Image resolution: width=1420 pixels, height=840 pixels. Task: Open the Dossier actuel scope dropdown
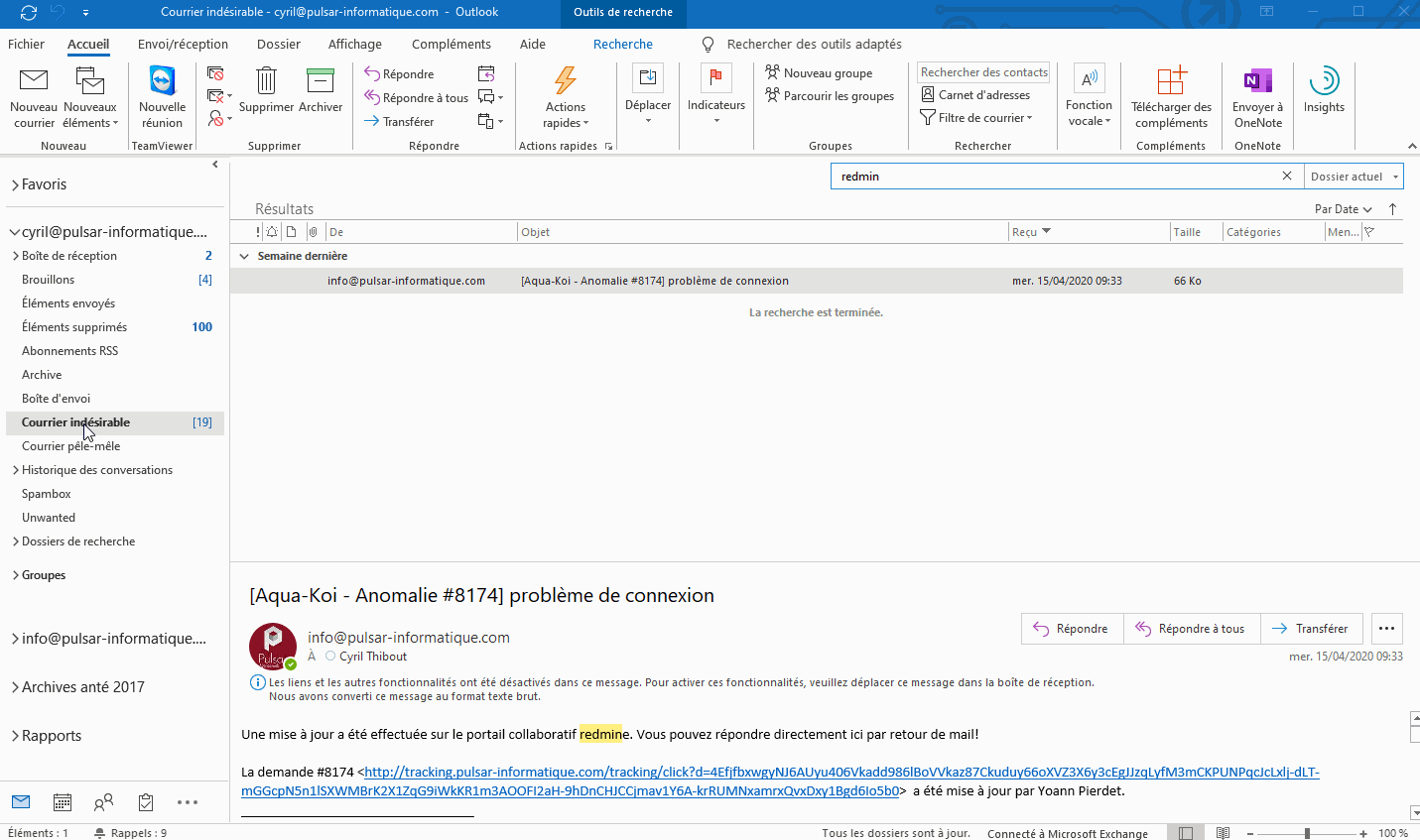click(1354, 177)
